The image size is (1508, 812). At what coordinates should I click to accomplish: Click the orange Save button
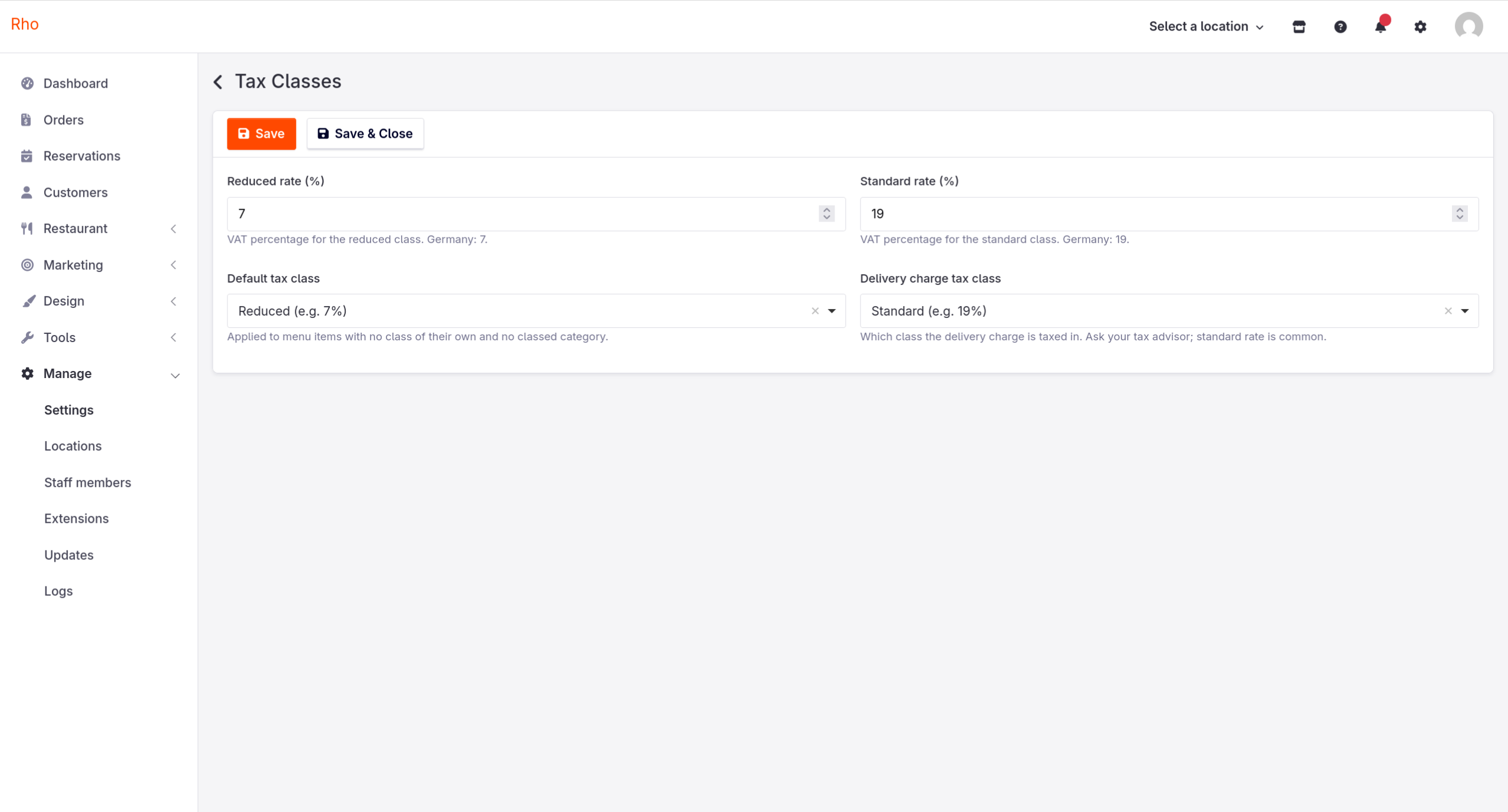(x=262, y=134)
